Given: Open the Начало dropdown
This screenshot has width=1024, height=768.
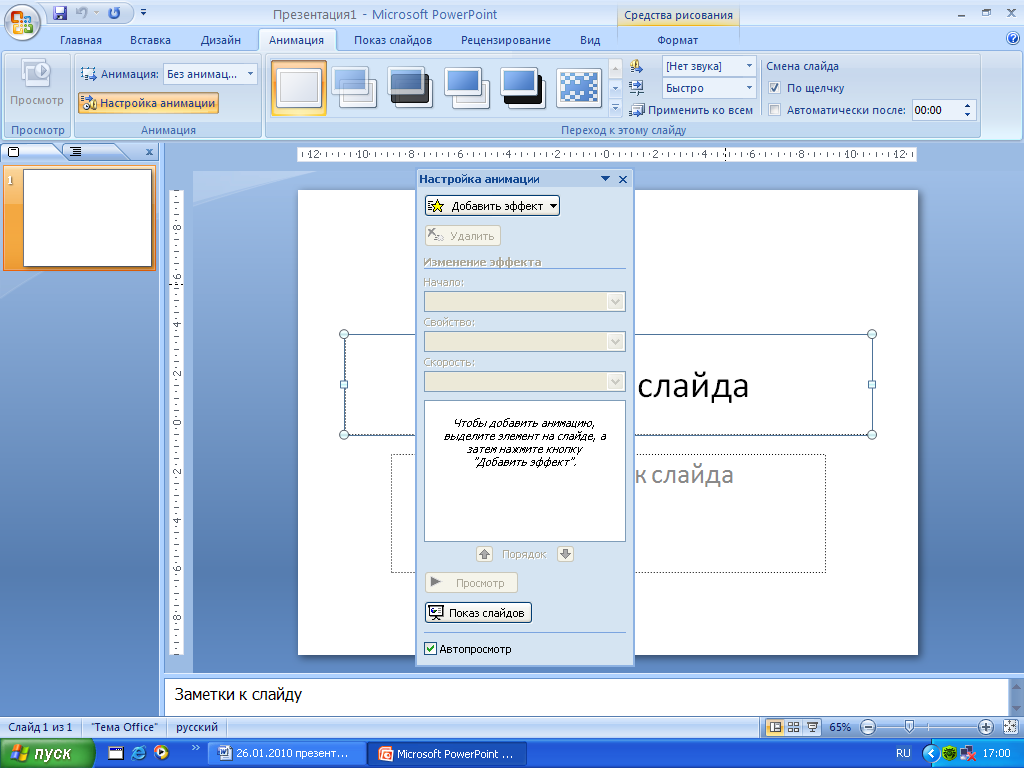Looking at the screenshot, I should [524, 302].
